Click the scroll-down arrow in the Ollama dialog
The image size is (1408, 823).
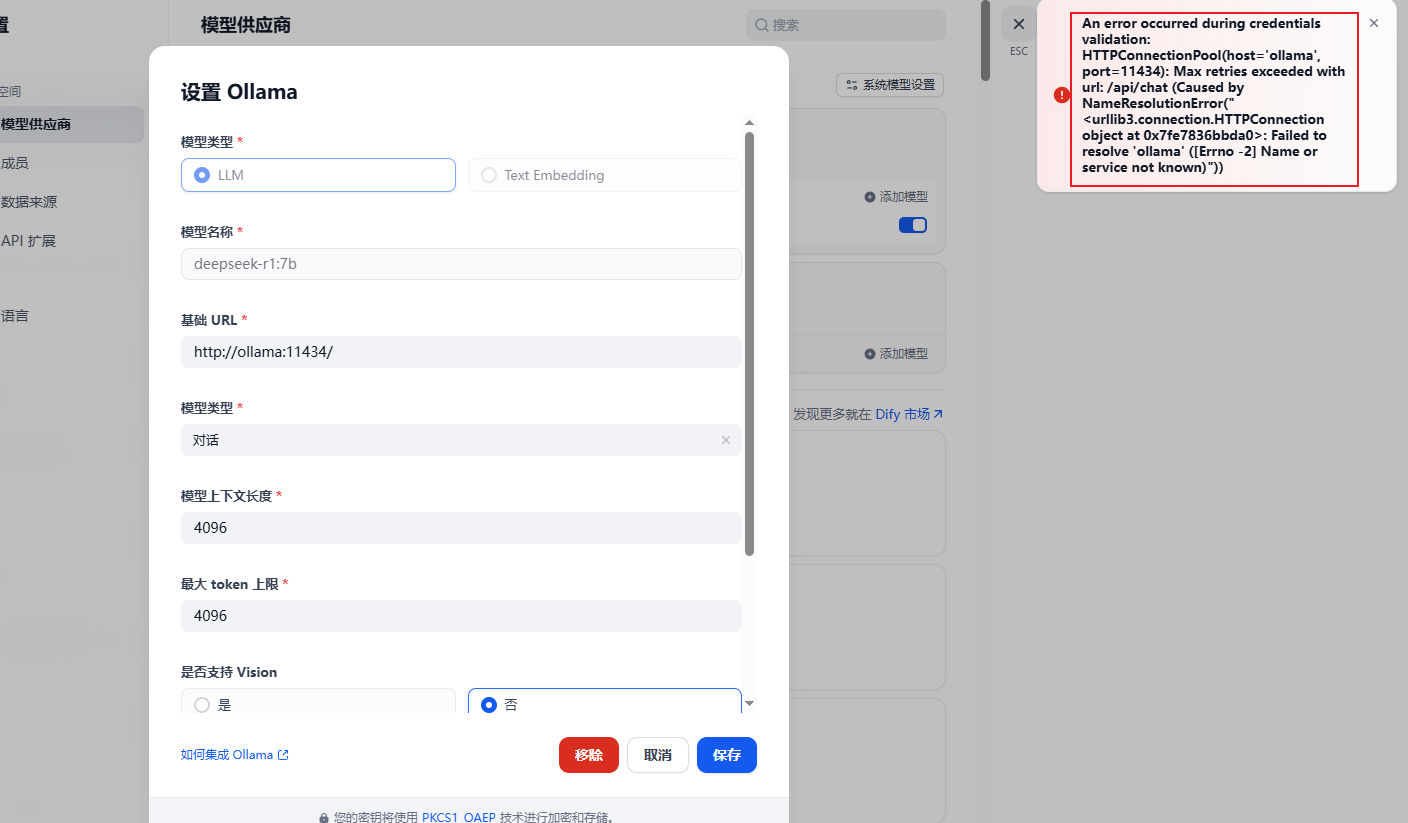tap(750, 704)
